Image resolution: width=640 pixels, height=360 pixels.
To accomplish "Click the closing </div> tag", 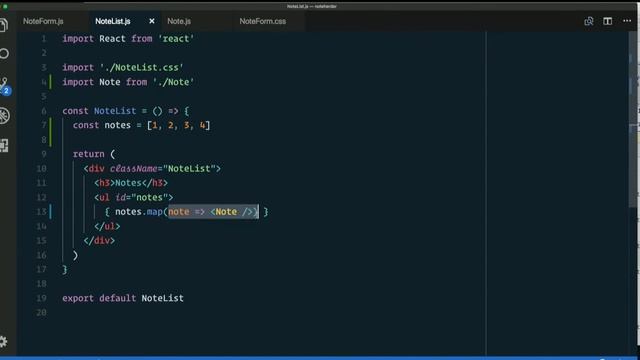I will coord(99,241).
